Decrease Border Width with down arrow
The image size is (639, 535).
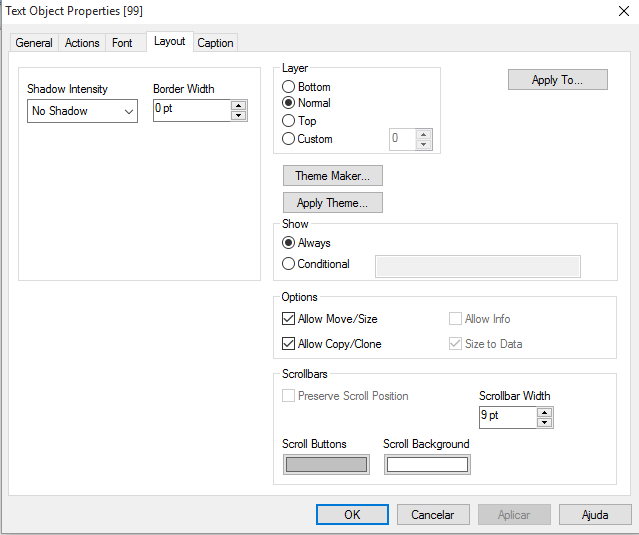click(238, 116)
